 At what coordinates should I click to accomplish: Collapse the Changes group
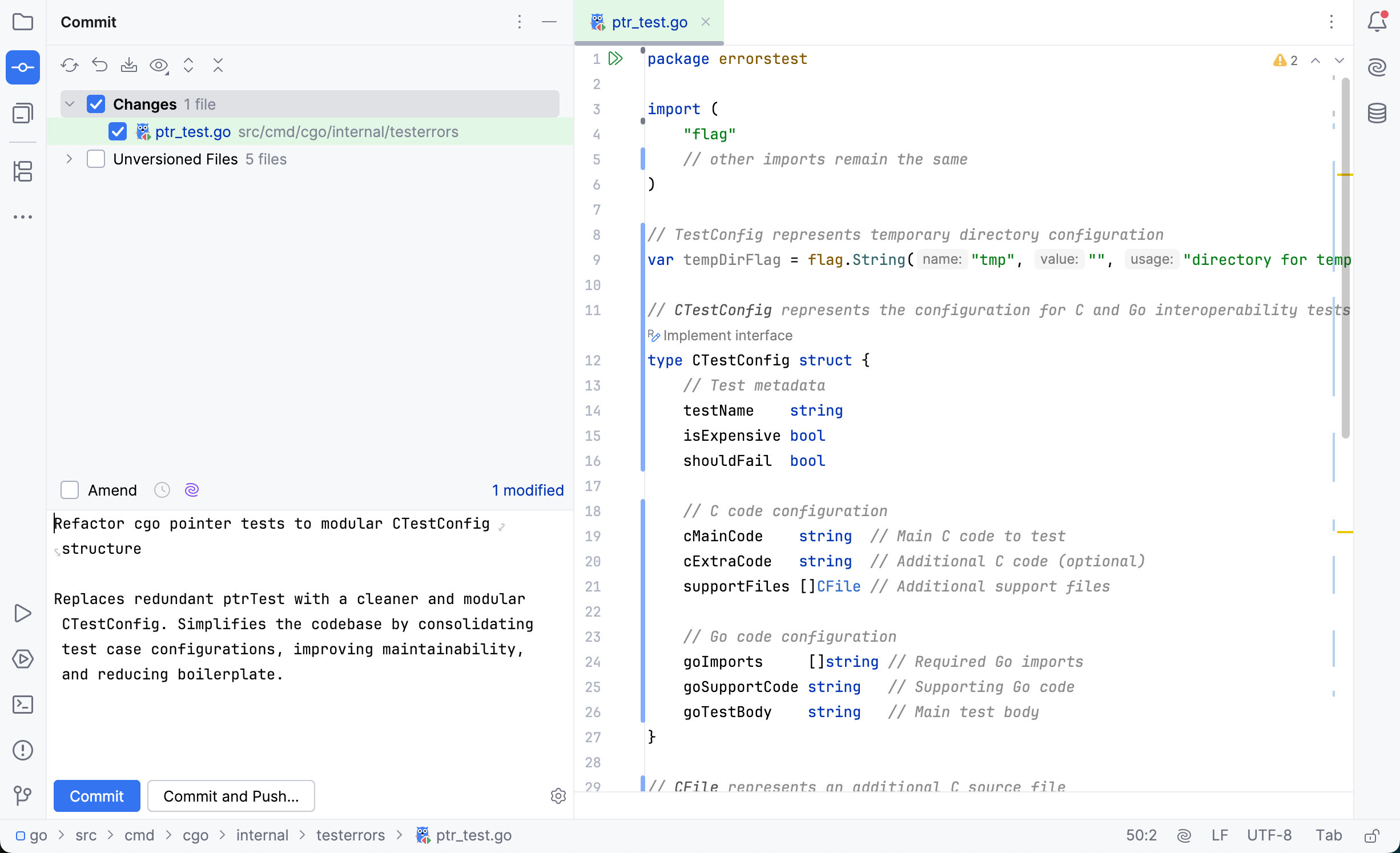click(x=69, y=103)
